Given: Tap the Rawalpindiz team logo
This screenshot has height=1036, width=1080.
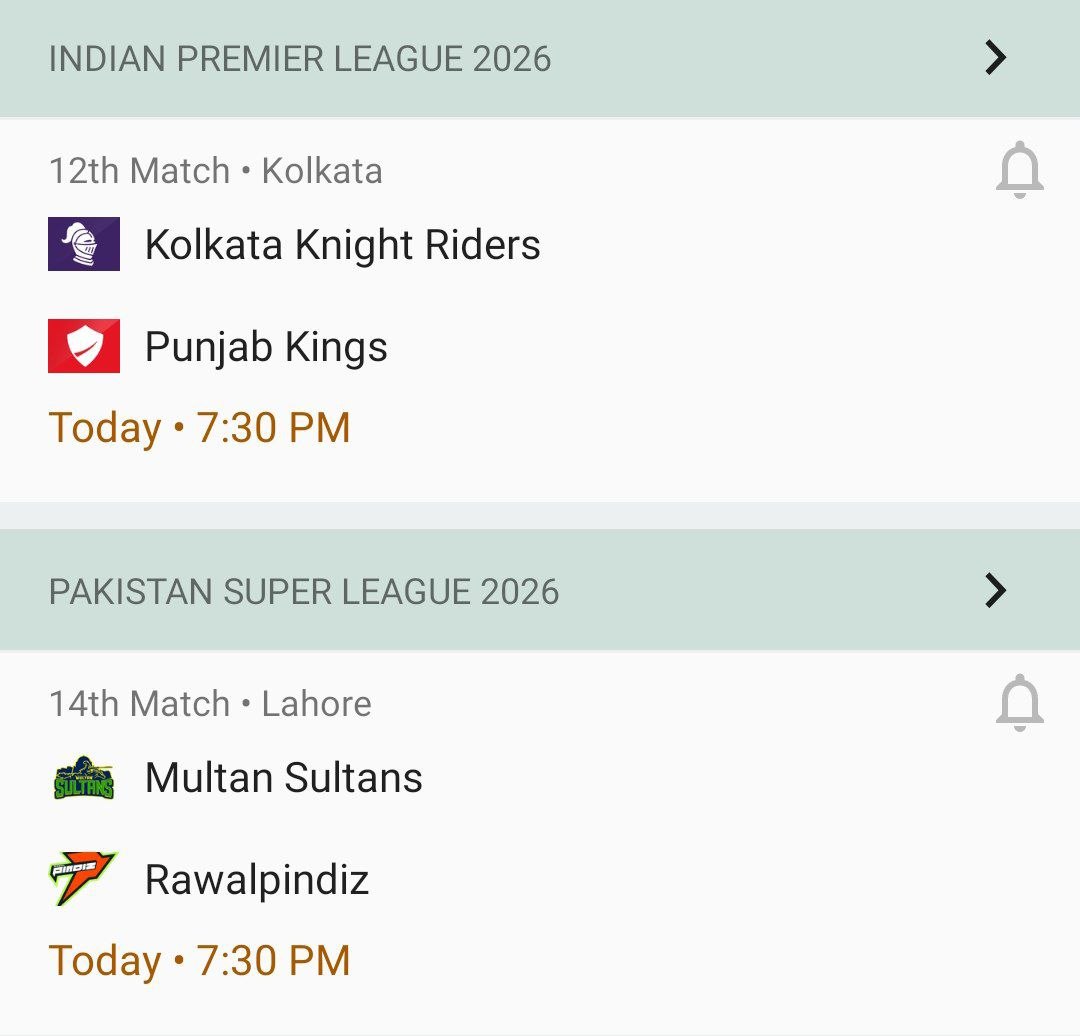Looking at the screenshot, I should pos(84,879).
